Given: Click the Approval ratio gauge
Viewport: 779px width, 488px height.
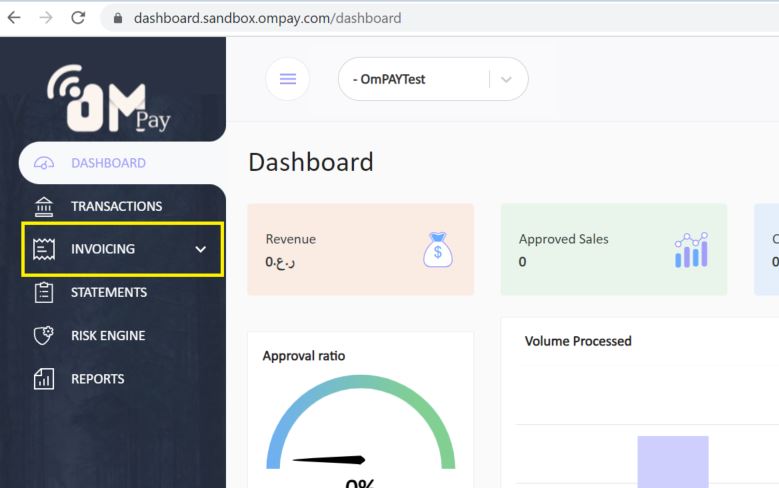Looking at the screenshot, I should [360, 425].
